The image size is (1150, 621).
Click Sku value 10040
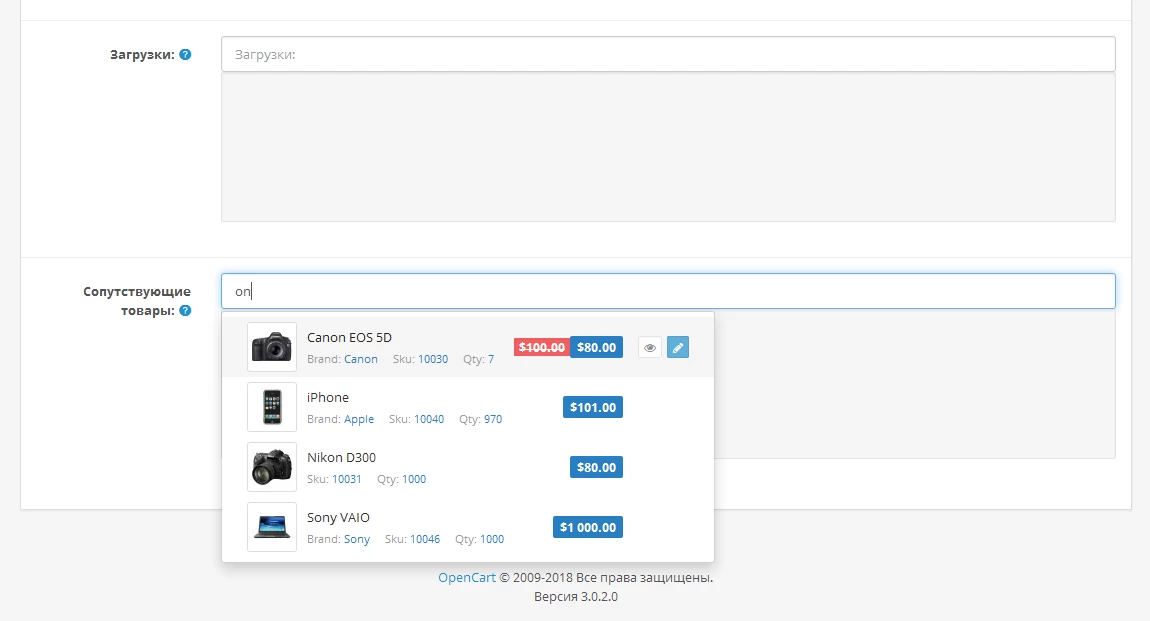coord(429,419)
